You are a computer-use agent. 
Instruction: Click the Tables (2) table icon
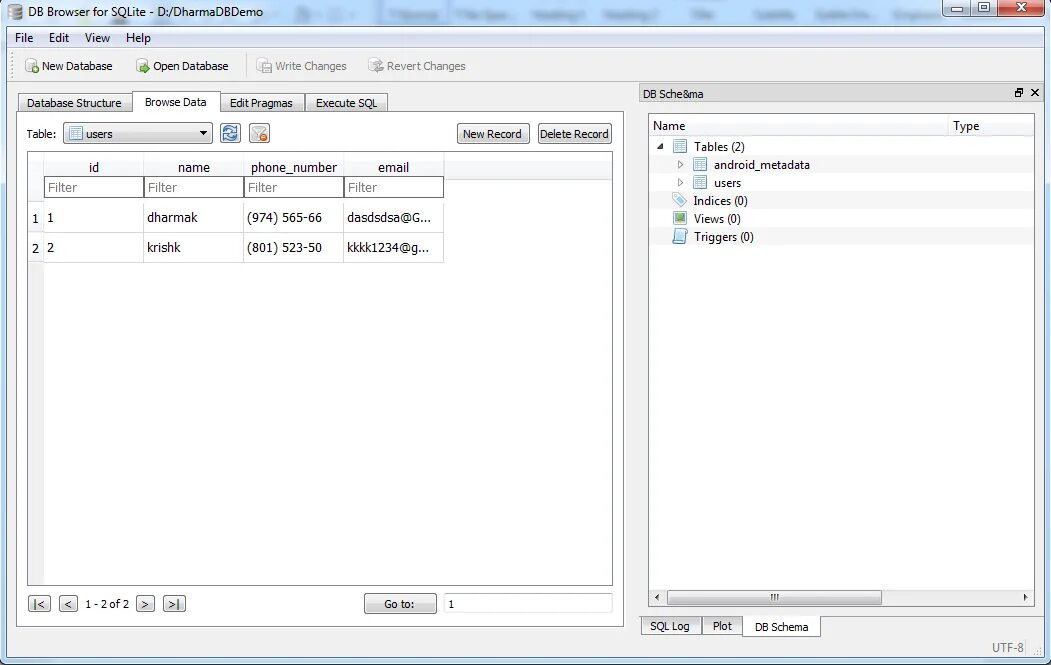point(680,146)
